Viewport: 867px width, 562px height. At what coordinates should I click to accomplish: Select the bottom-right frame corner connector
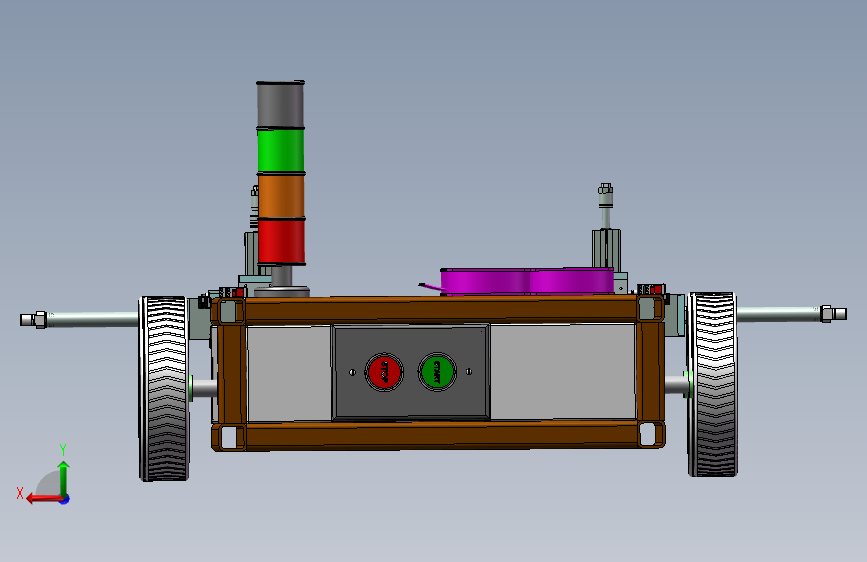tap(651, 434)
